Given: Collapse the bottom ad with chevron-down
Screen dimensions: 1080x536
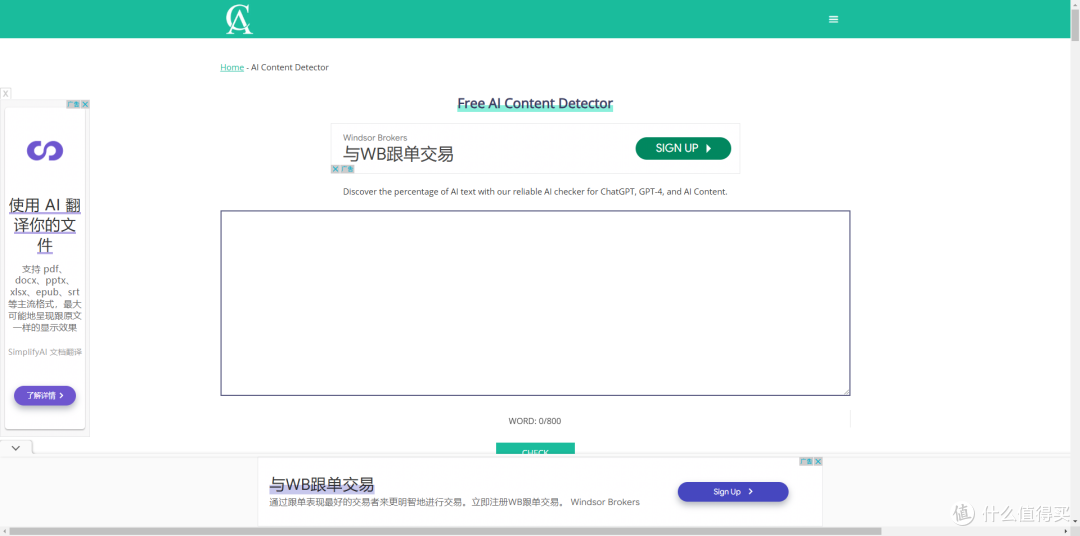Looking at the screenshot, I should [16, 448].
